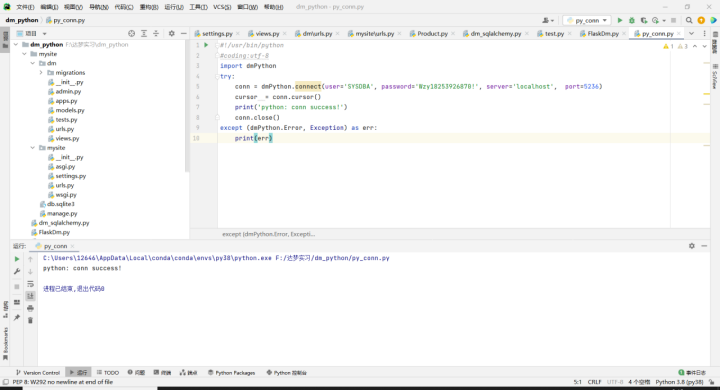
Task: Open the Python console tool window
Action: pos(287,373)
